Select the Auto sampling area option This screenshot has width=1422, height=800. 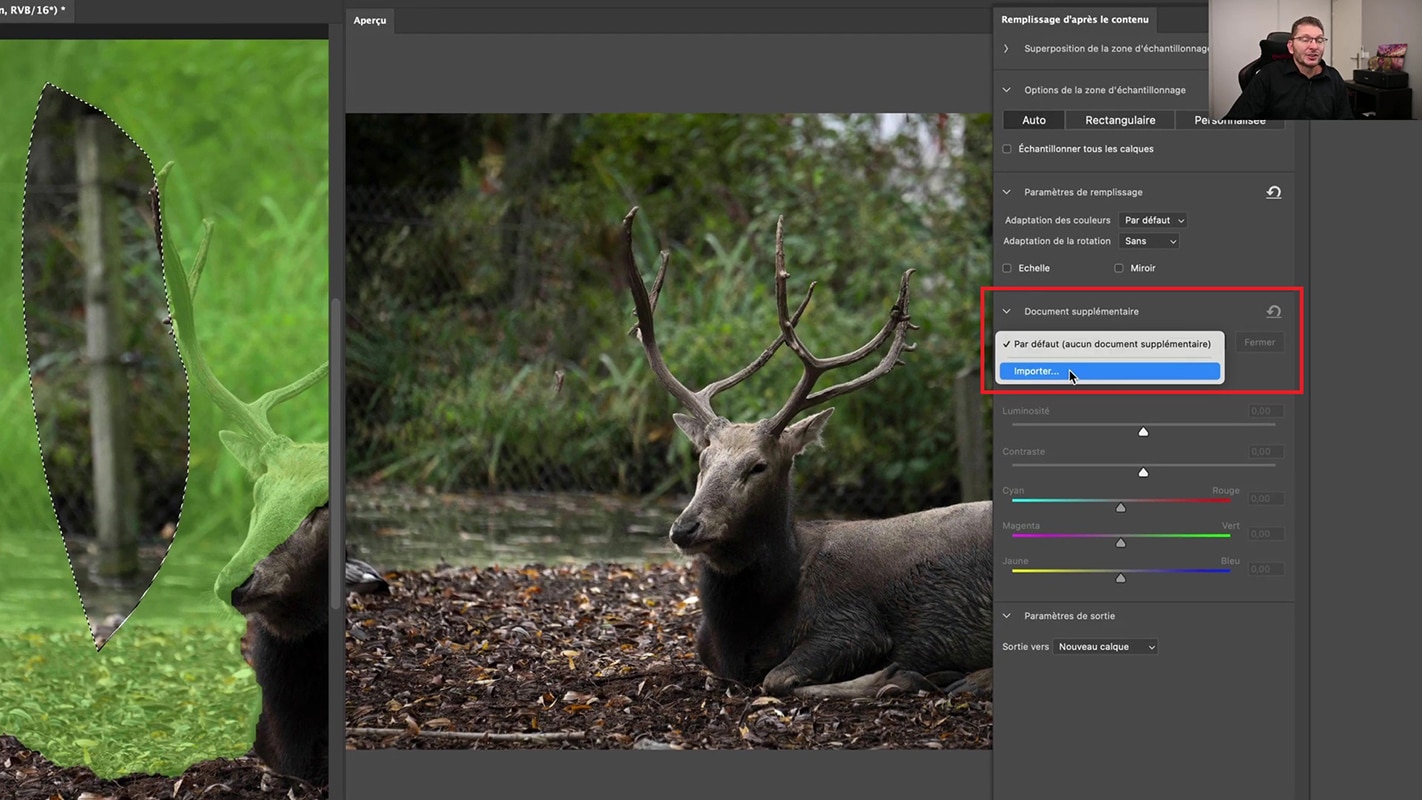[x=1034, y=120]
